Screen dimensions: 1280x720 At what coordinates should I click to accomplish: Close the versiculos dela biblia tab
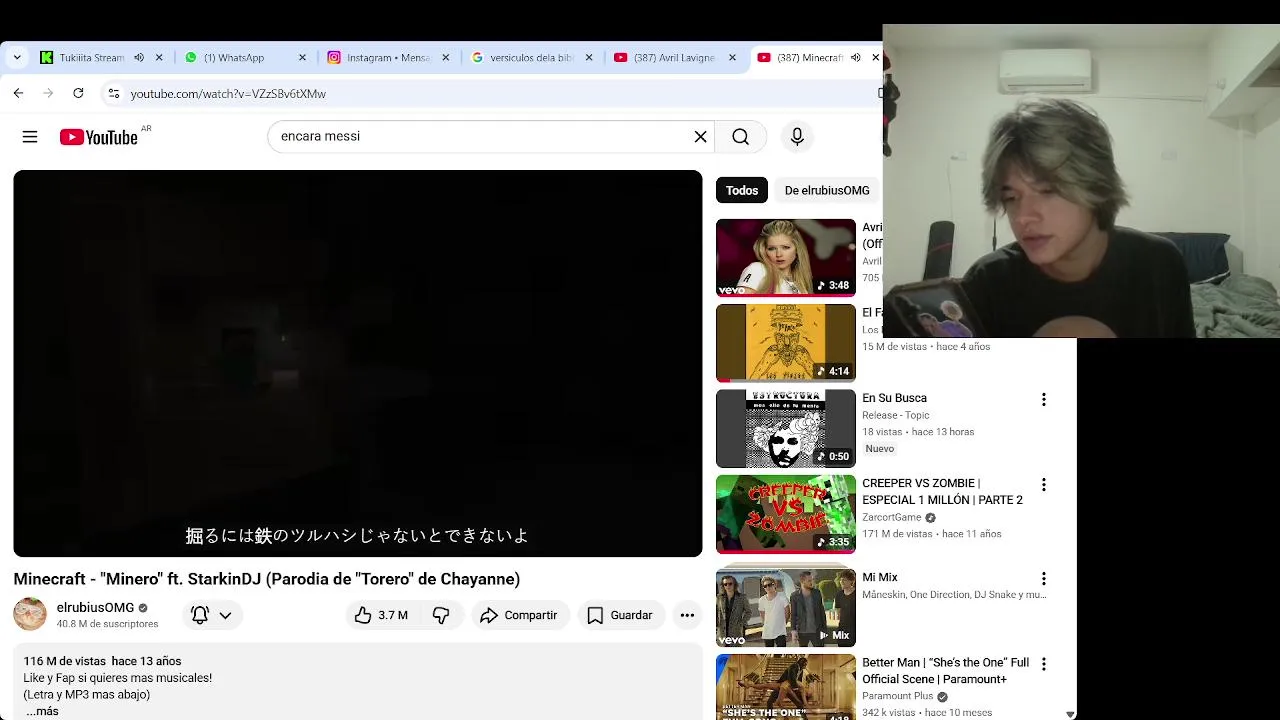pyautogui.click(x=589, y=58)
